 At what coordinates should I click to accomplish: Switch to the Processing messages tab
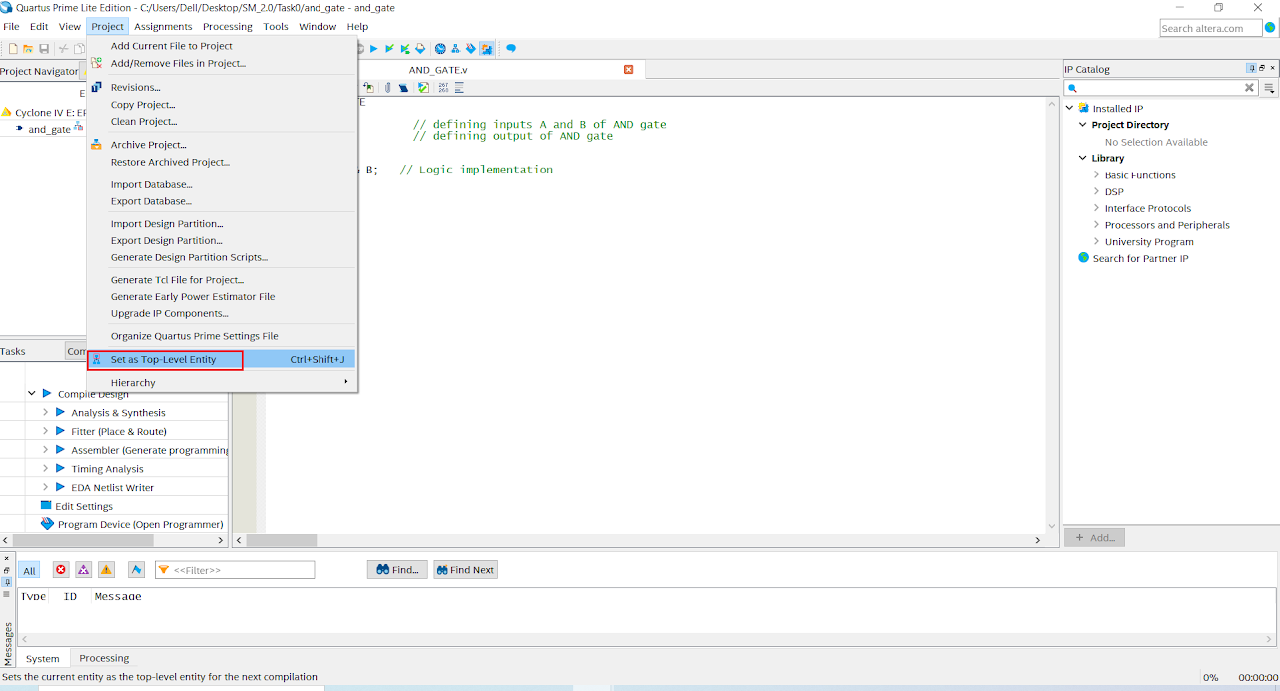[x=104, y=658]
